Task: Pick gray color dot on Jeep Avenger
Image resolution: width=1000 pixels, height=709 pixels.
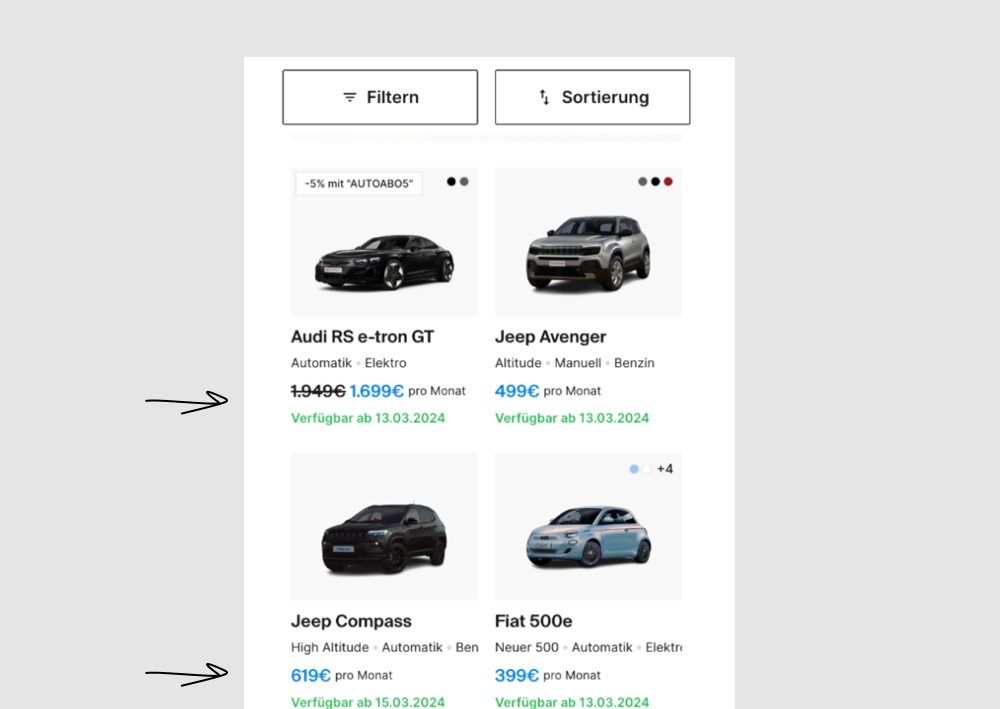Action: click(x=643, y=182)
